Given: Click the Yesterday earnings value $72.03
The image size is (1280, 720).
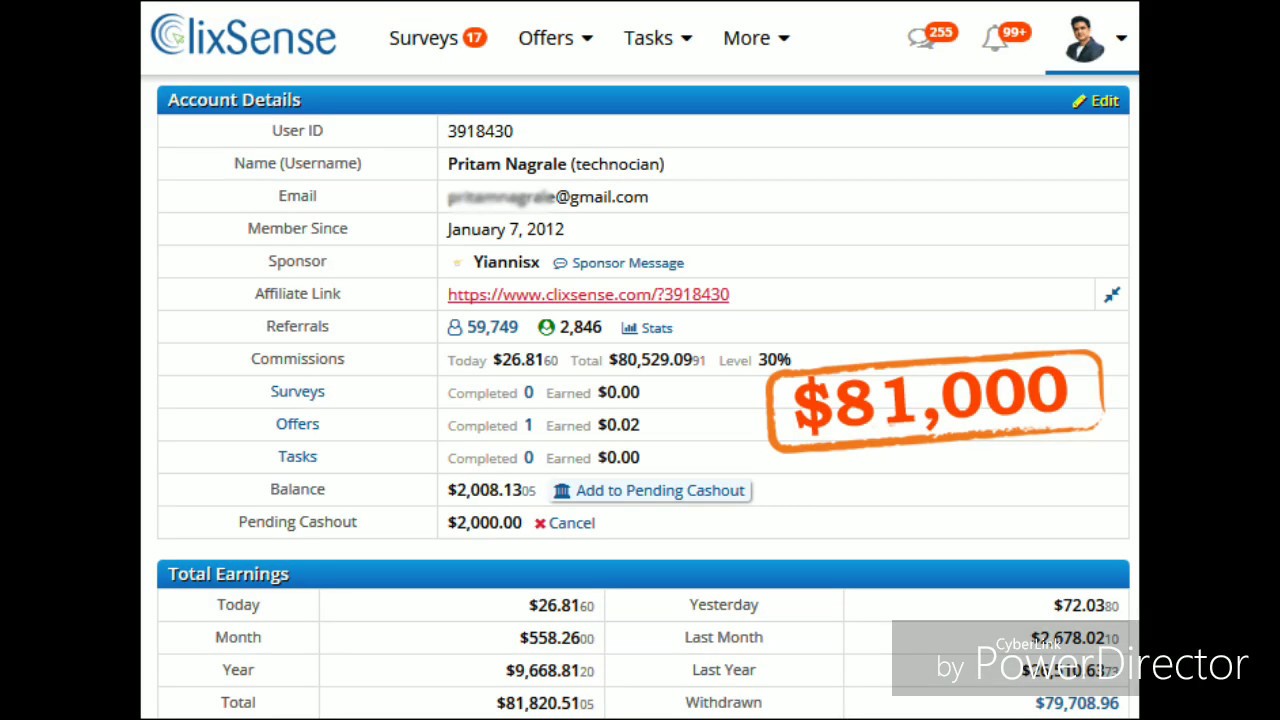Looking at the screenshot, I should (1086, 605).
